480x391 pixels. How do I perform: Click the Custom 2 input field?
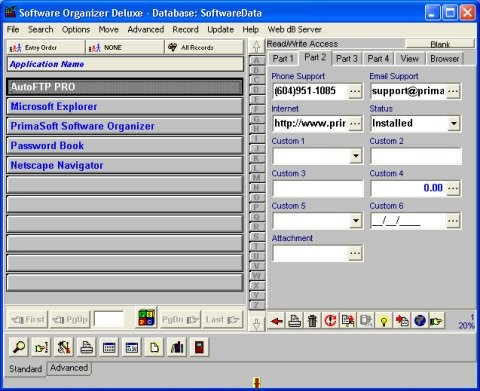pyautogui.click(x=416, y=156)
